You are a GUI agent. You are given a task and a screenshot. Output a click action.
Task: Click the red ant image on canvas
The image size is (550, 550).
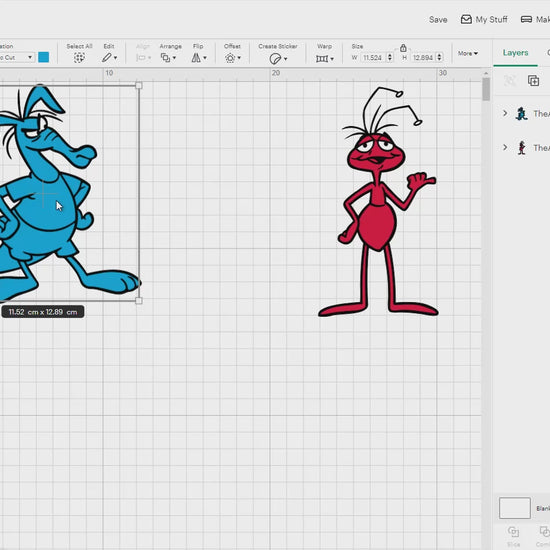378,202
